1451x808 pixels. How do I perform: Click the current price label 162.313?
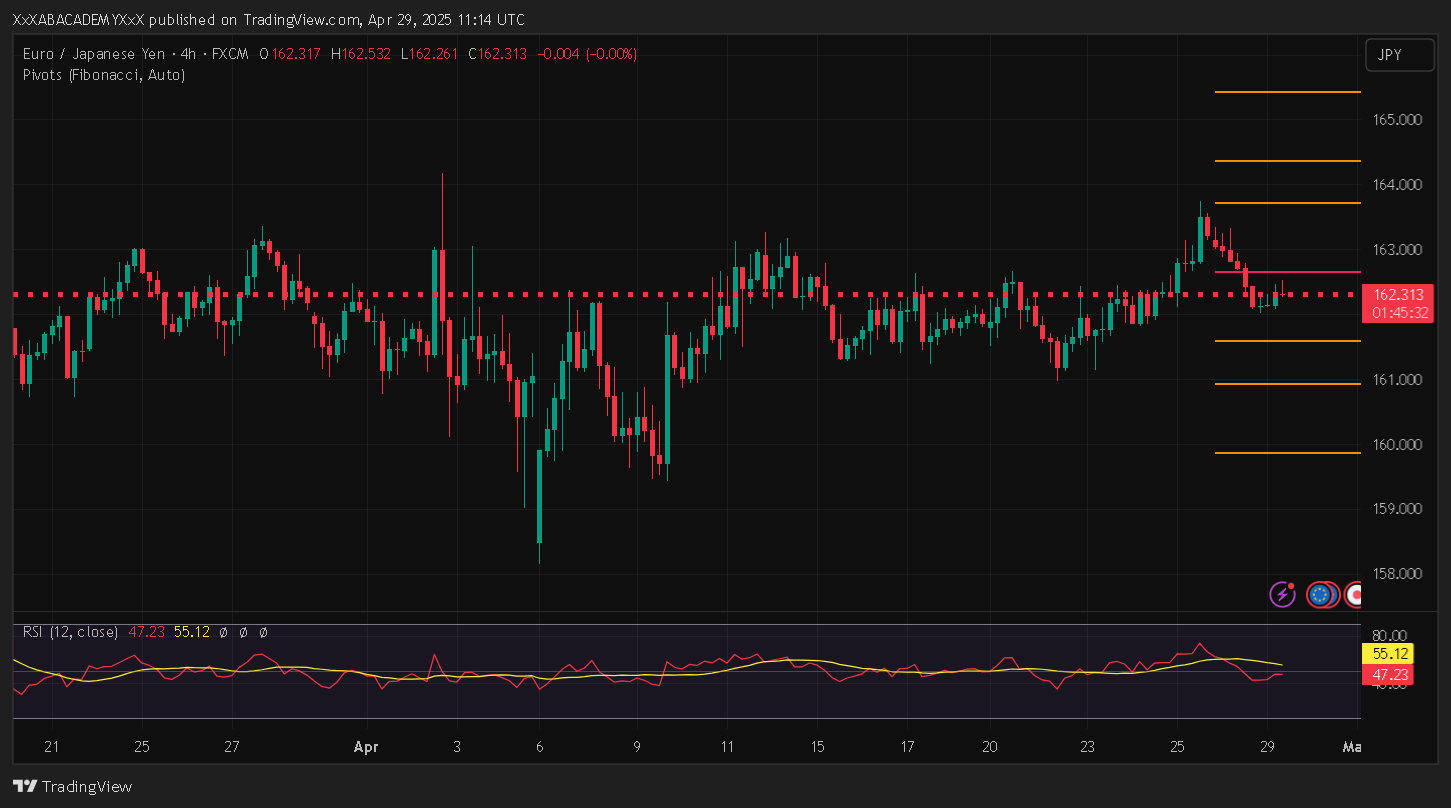[1398, 295]
